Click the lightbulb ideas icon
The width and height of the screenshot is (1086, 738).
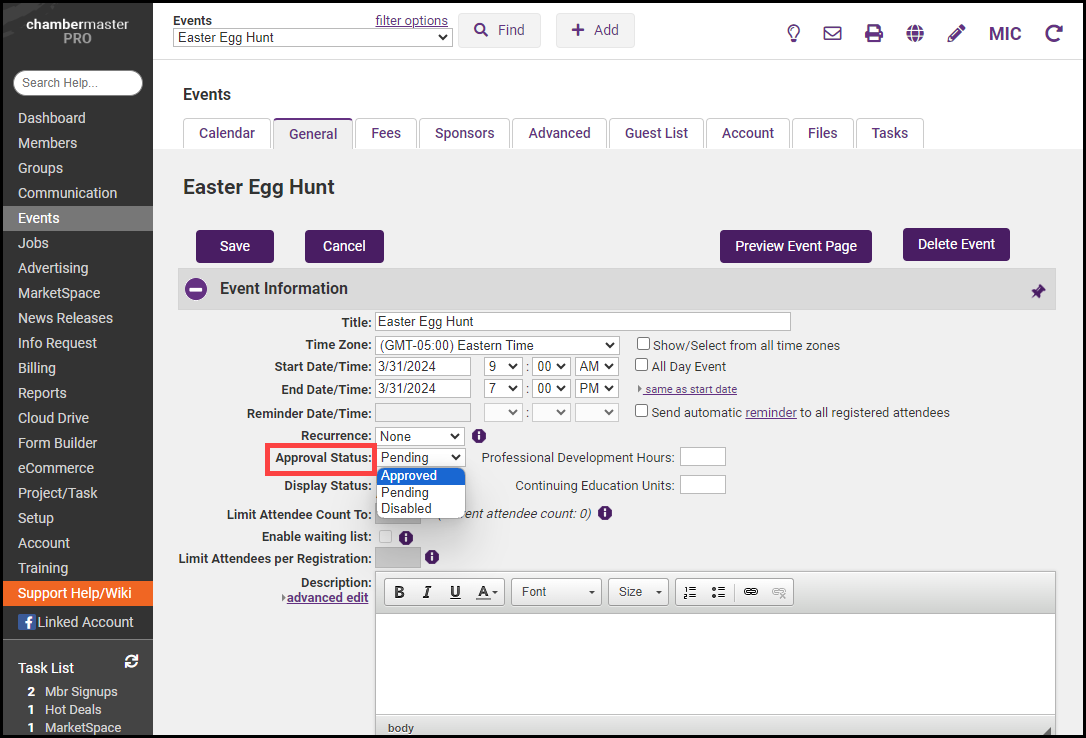pos(794,33)
